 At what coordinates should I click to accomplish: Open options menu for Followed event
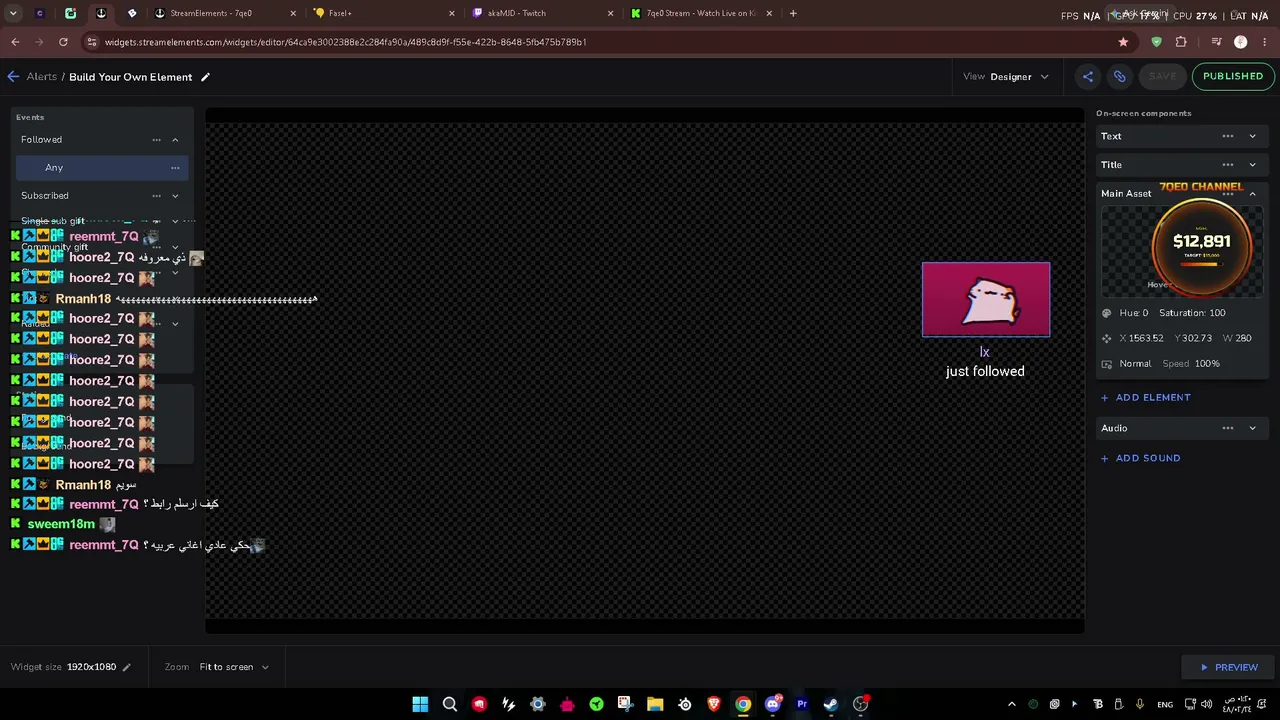156,140
